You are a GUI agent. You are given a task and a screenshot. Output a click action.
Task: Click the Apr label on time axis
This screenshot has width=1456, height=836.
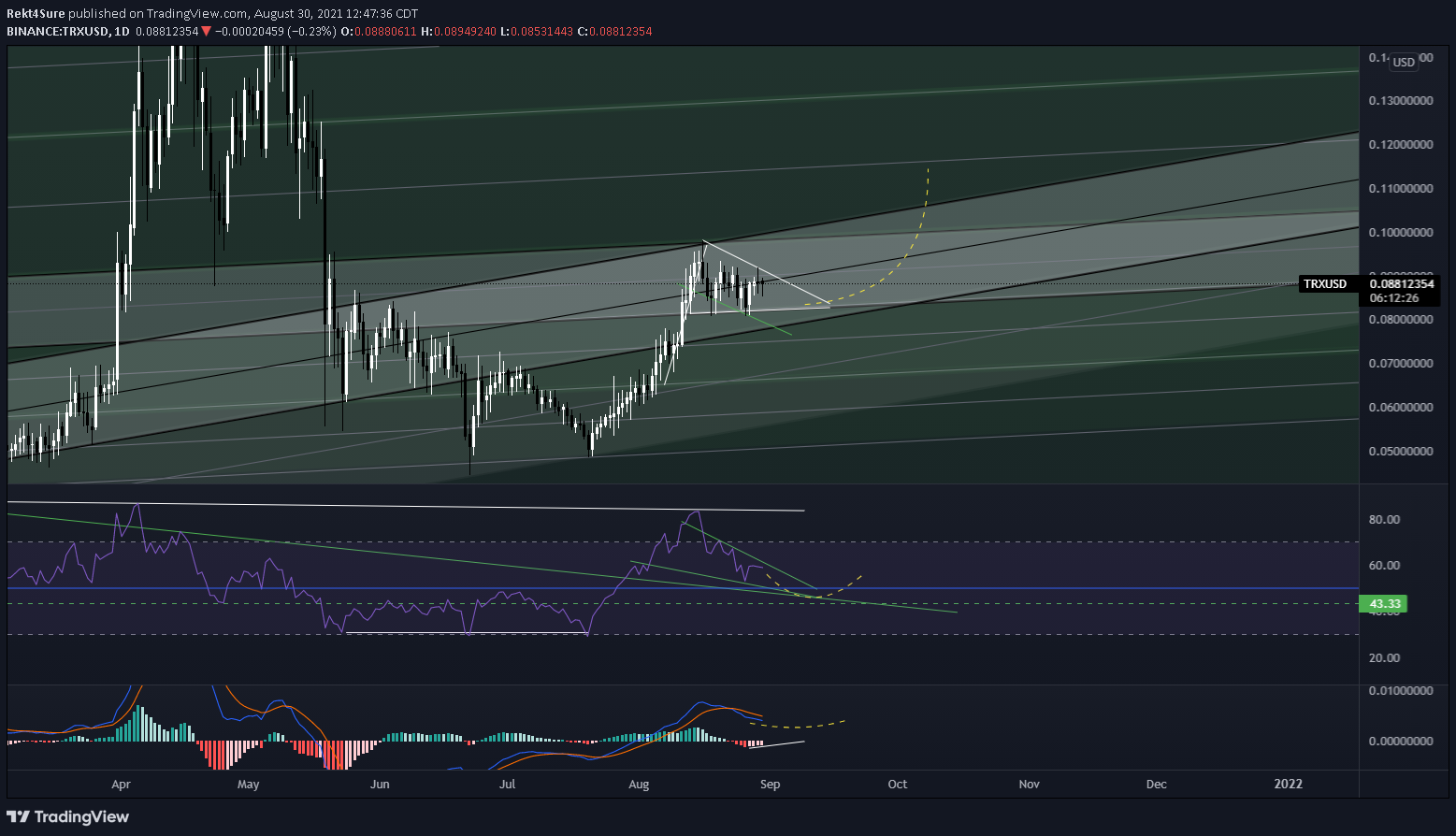point(121,785)
